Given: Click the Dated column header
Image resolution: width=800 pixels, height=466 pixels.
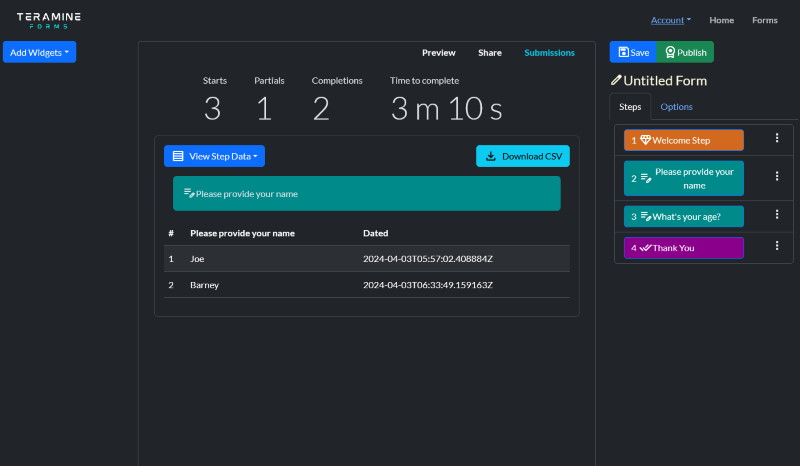Looking at the screenshot, I should click(376, 233).
